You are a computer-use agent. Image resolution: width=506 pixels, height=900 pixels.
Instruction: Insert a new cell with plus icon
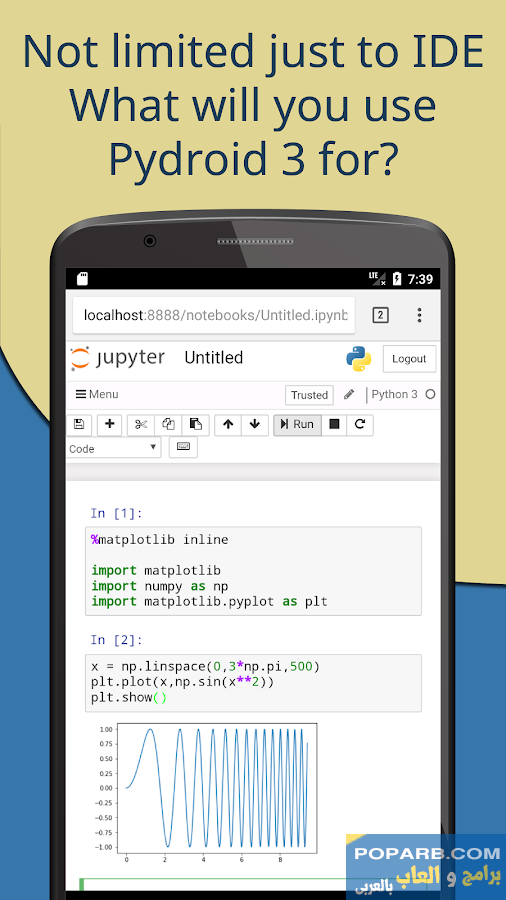109,425
